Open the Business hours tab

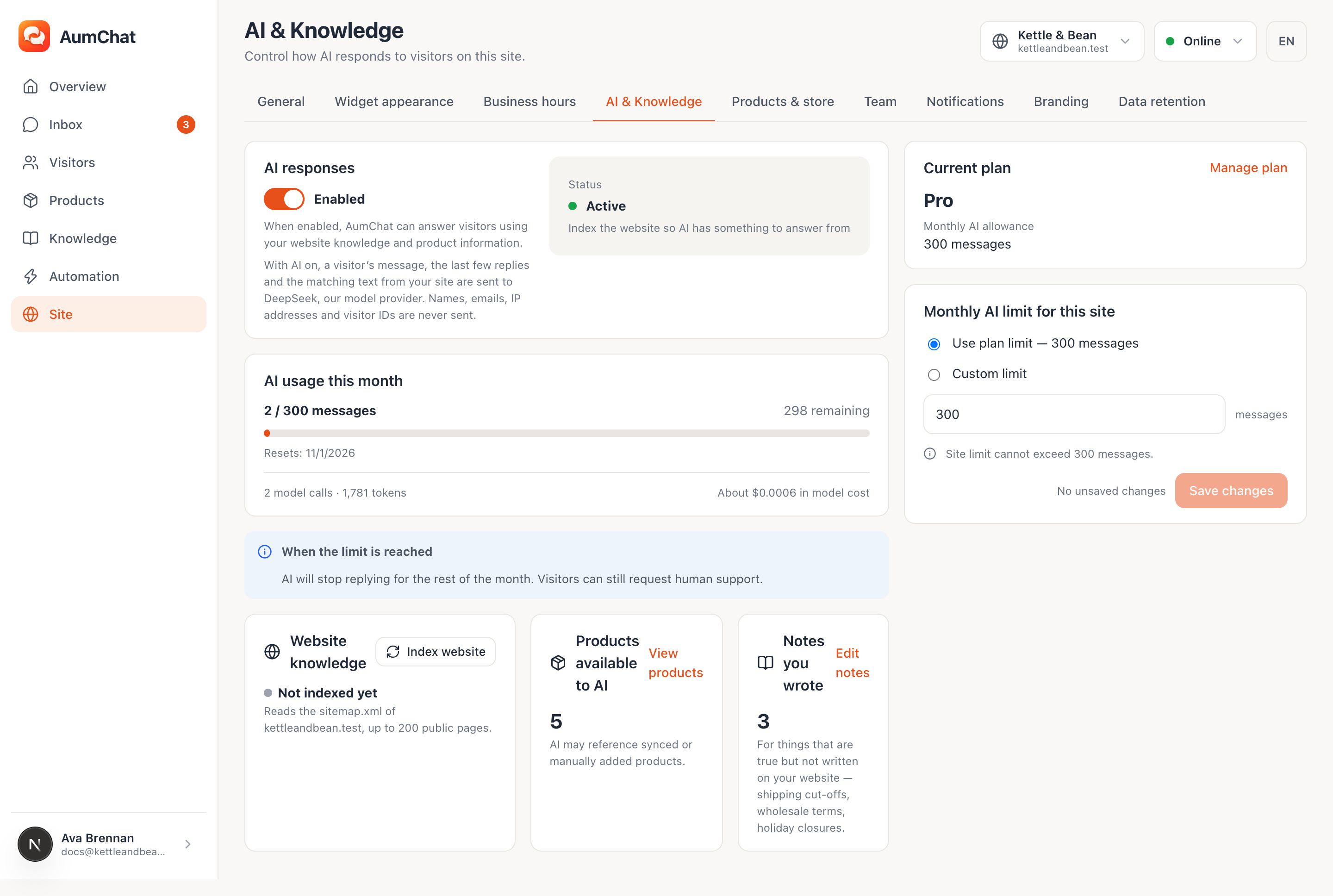(x=529, y=102)
